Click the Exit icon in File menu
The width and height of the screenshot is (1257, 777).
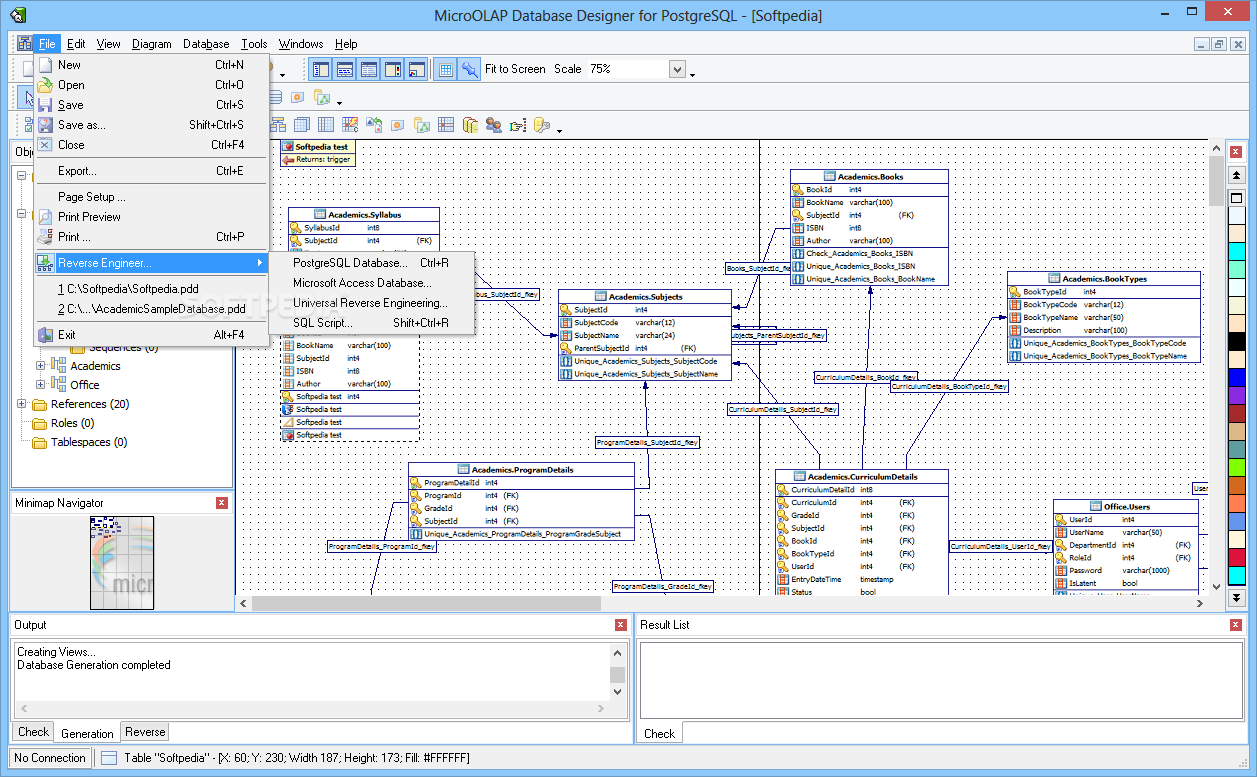pos(45,335)
